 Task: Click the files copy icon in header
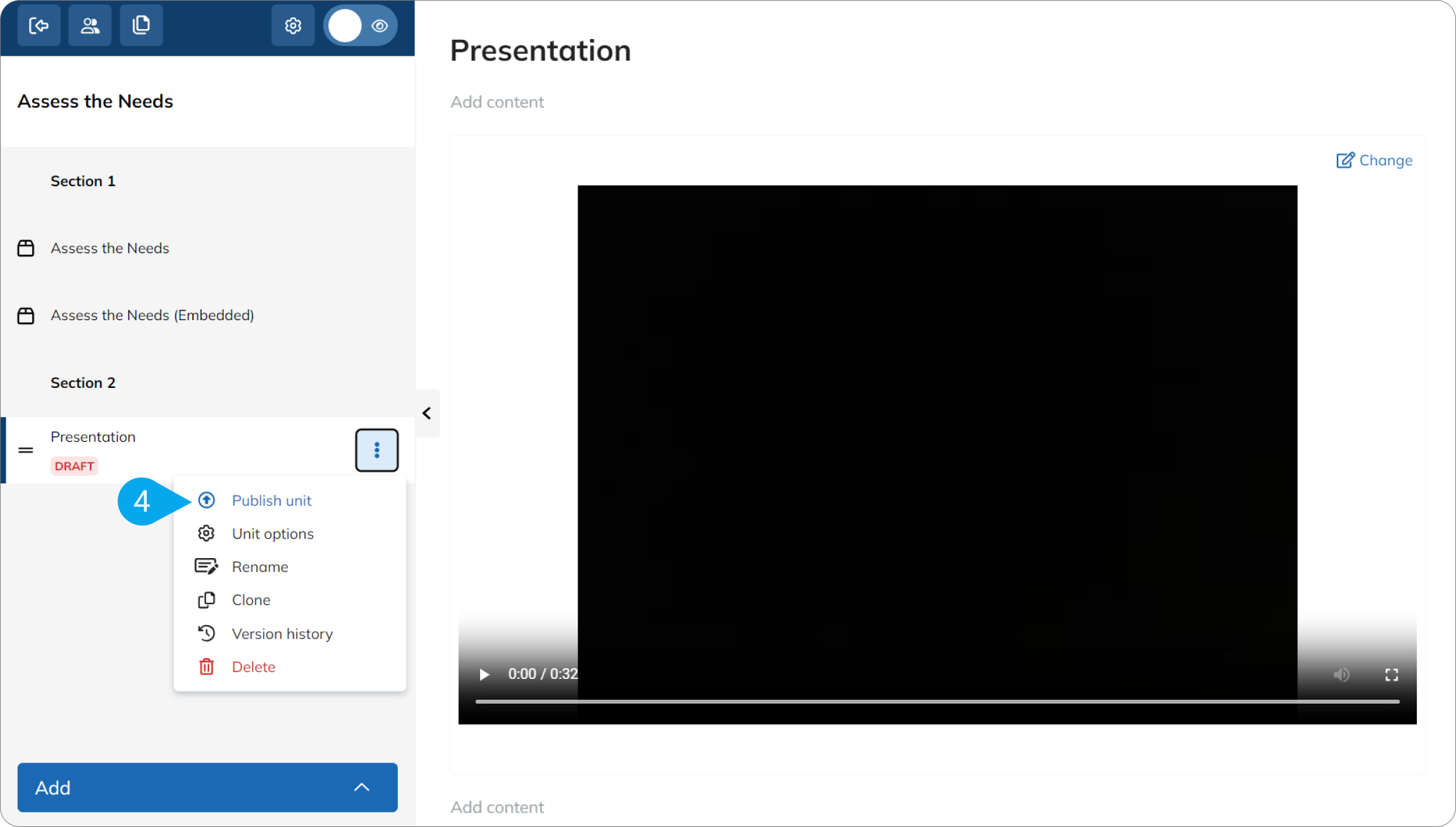click(141, 25)
